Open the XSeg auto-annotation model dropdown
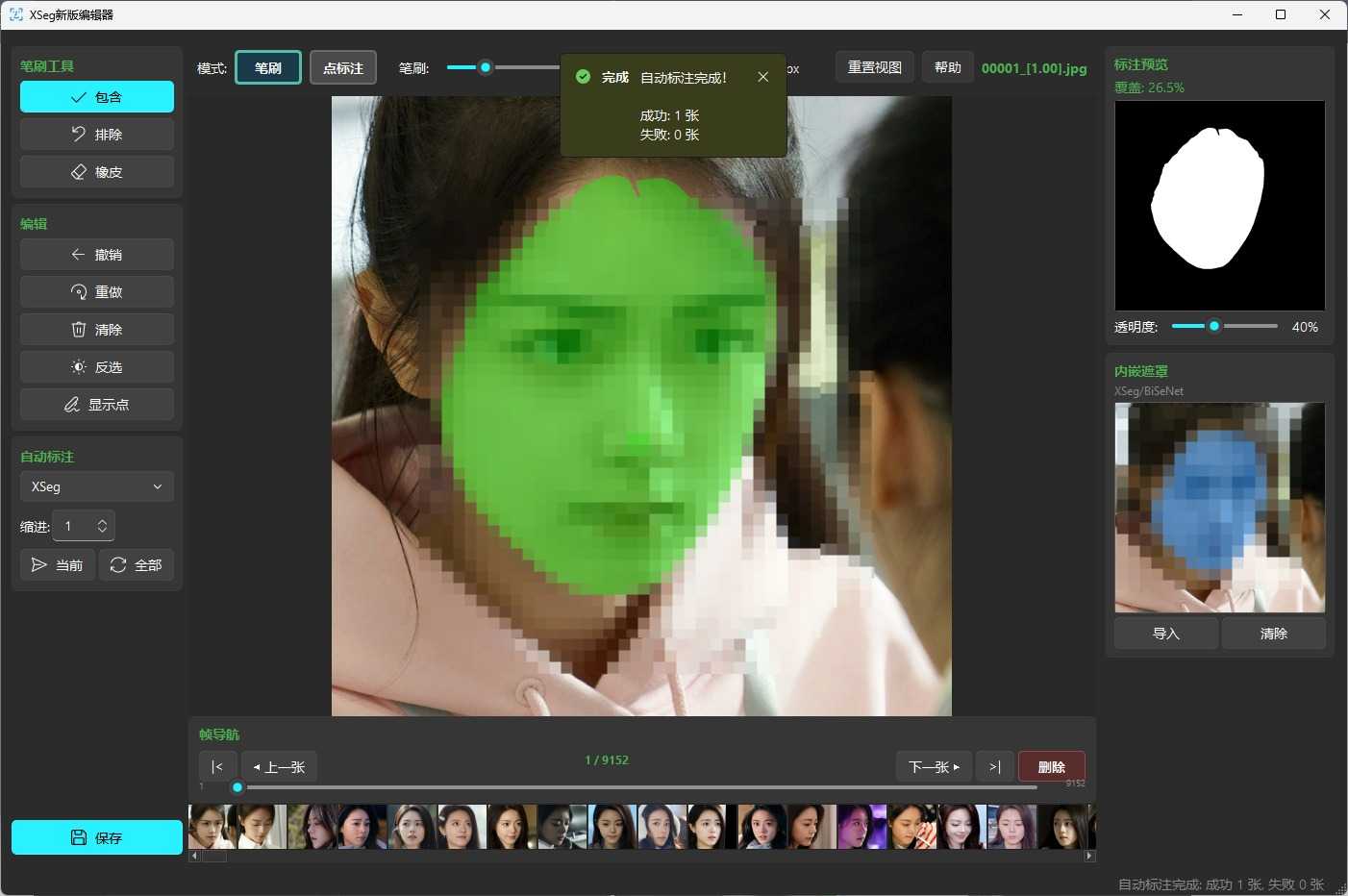This screenshot has height=896, width=1348. coord(96,486)
